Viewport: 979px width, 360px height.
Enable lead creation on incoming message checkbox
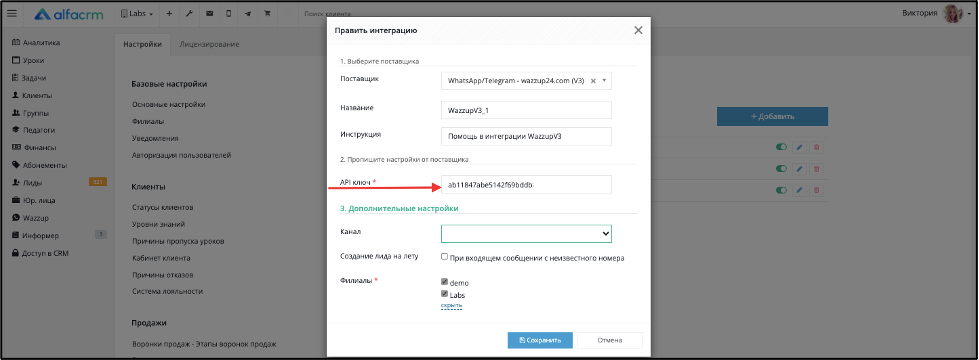tap(444, 256)
